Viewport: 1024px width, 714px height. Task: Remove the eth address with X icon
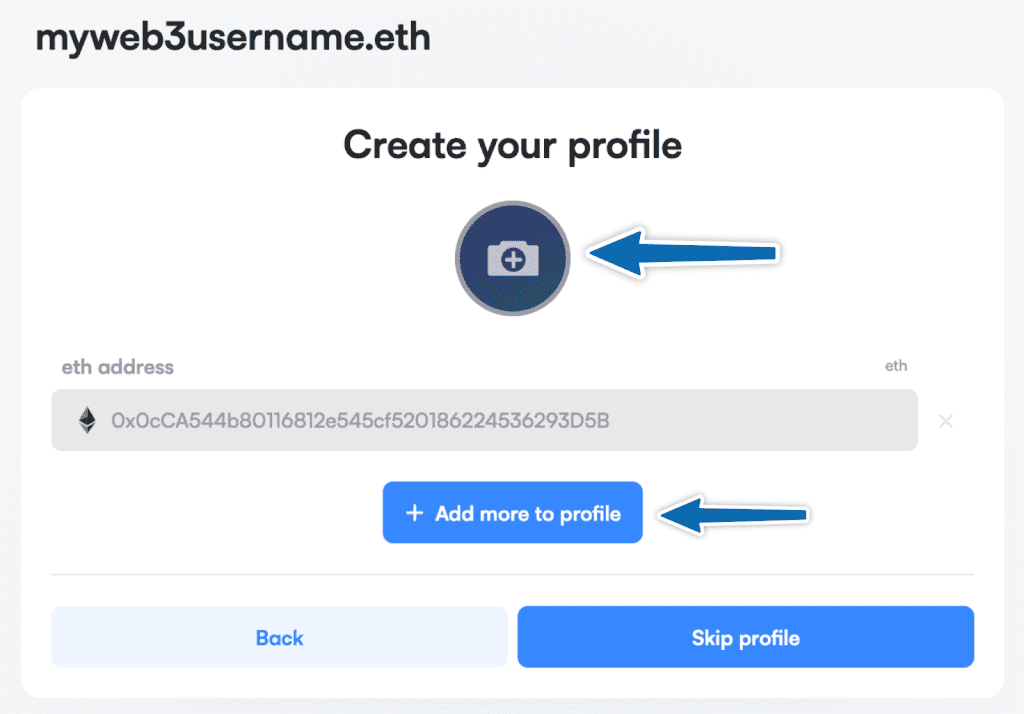pos(945,421)
